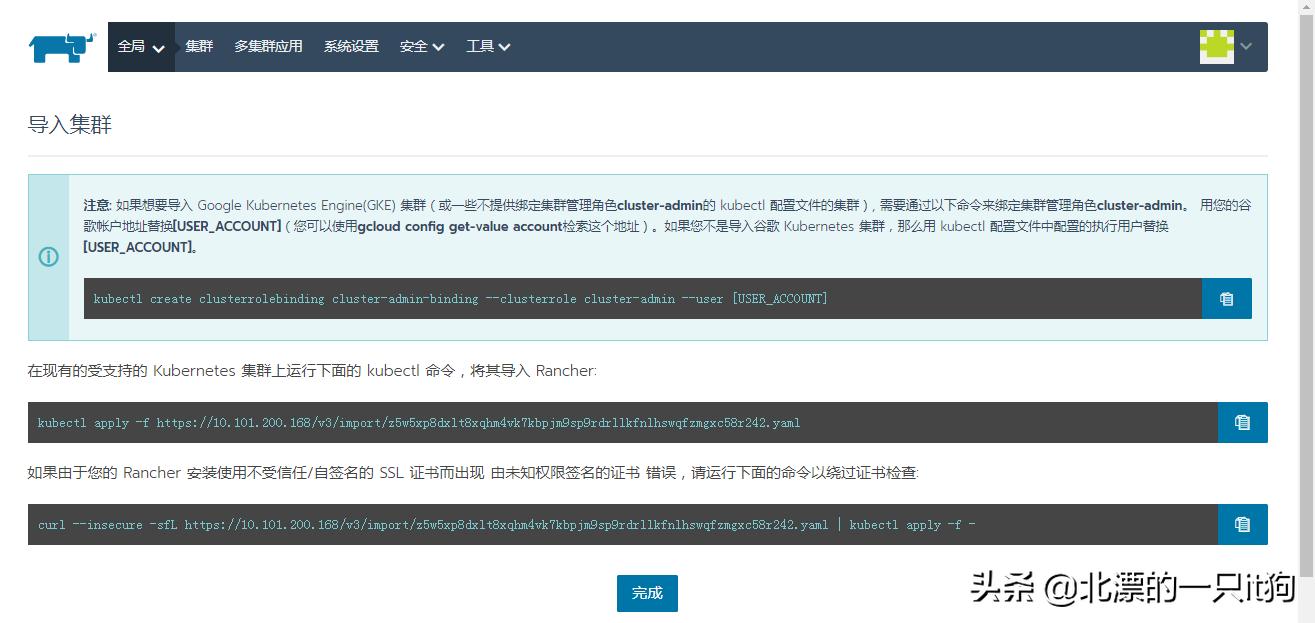Click the 导入集群 page heading

[70, 124]
